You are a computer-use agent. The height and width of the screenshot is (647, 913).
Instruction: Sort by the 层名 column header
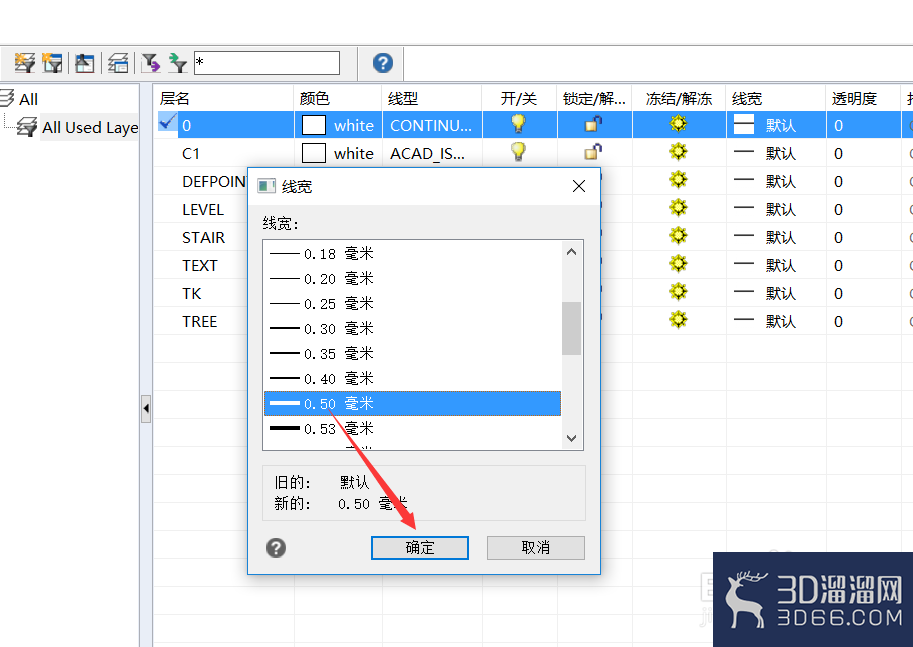coord(223,98)
